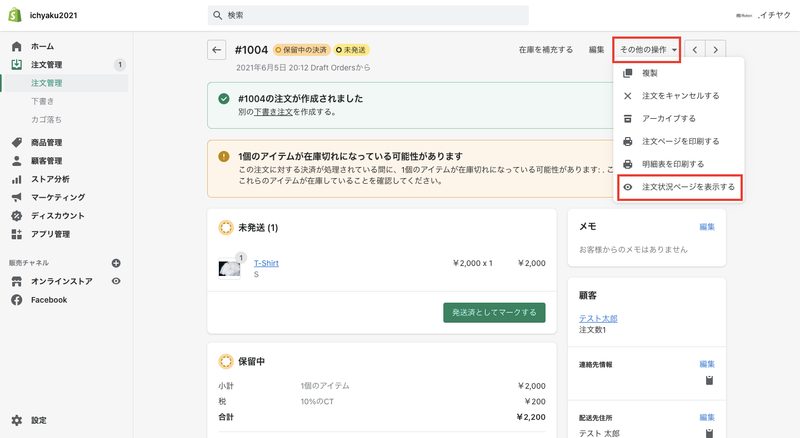
Task: Open the イチヤク account menu
Action: pyautogui.click(x=763, y=15)
